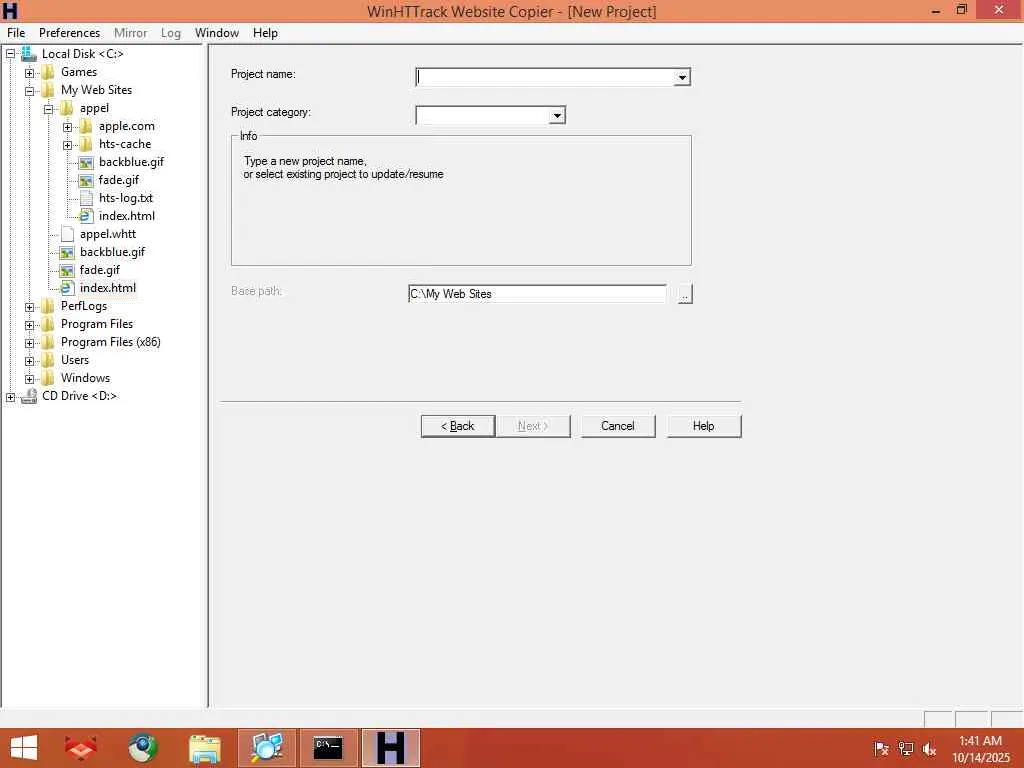Select the Windows folder icon
1024x768 pixels.
tap(48, 378)
